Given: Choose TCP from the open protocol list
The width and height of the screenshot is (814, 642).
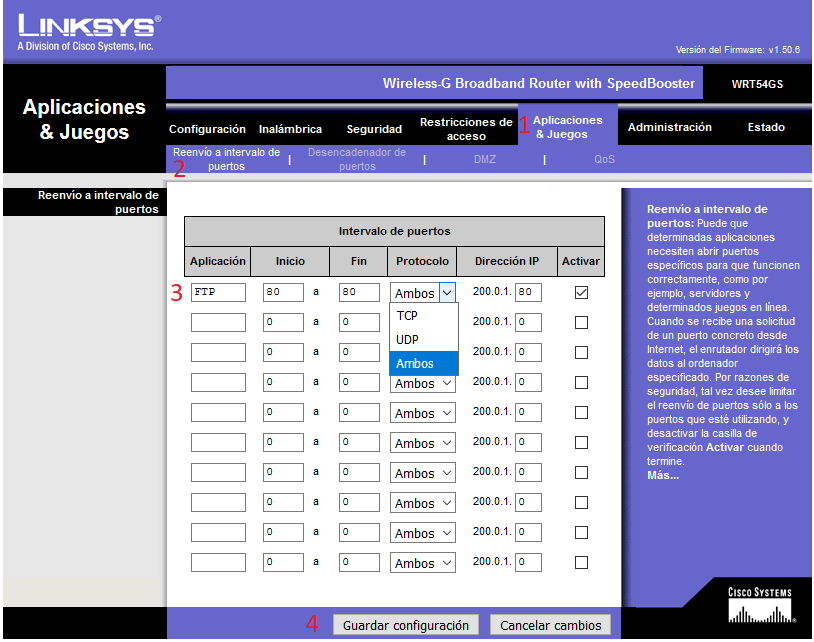Looking at the screenshot, I should point(424,316).
